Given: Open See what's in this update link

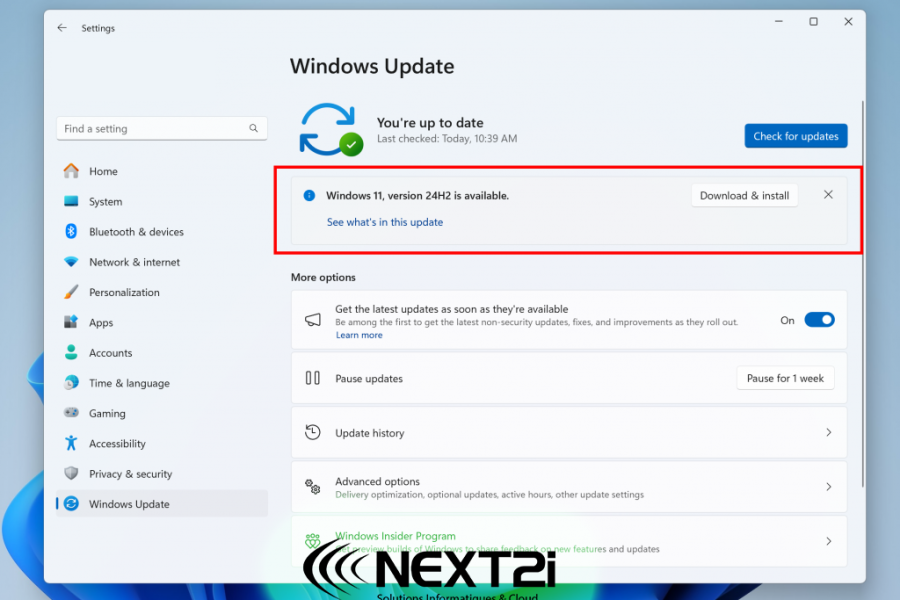Looking at the screenshot, I should pos(385,222).
